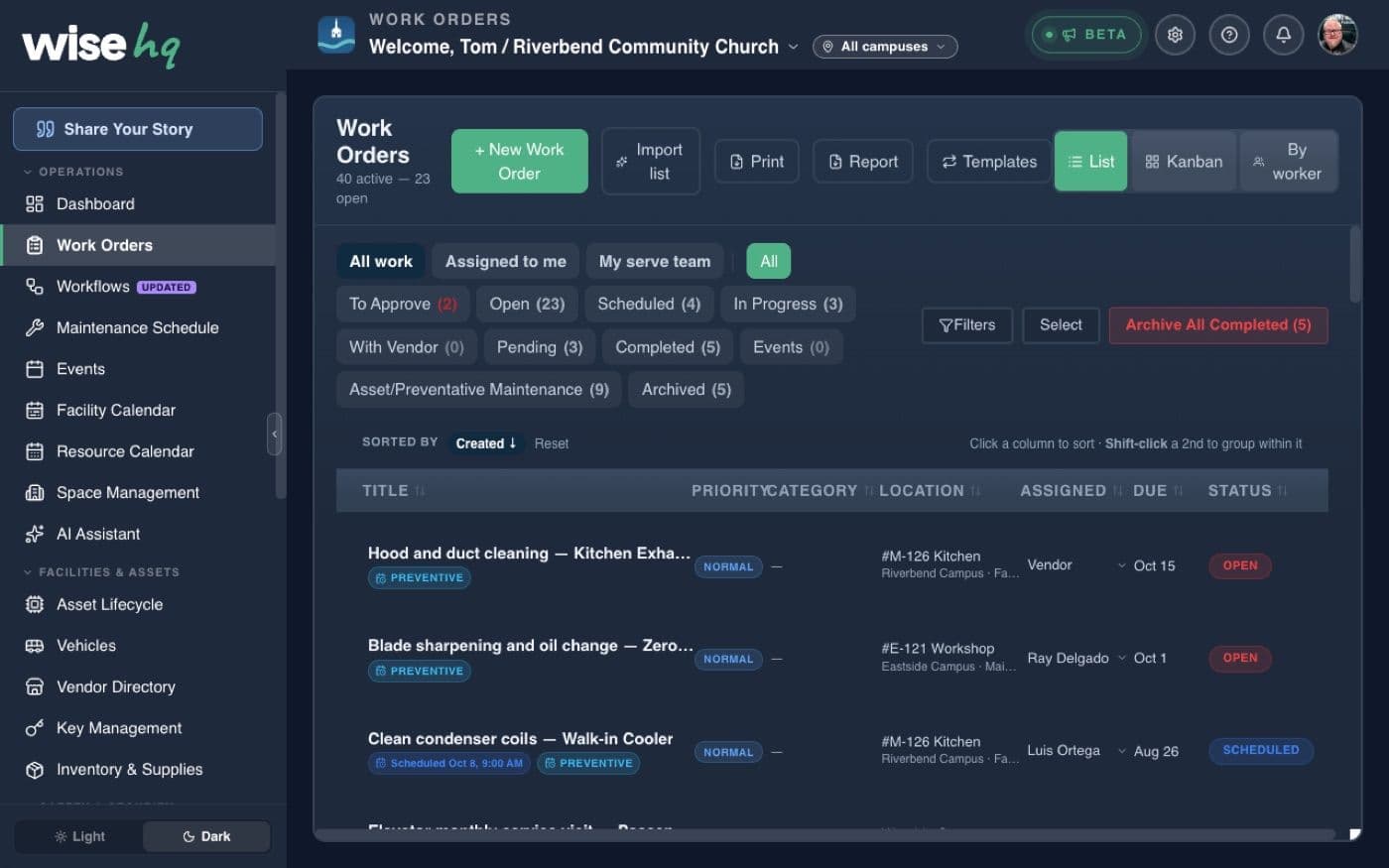
Task: Open the All campuses dropdown
Action: 885,47
